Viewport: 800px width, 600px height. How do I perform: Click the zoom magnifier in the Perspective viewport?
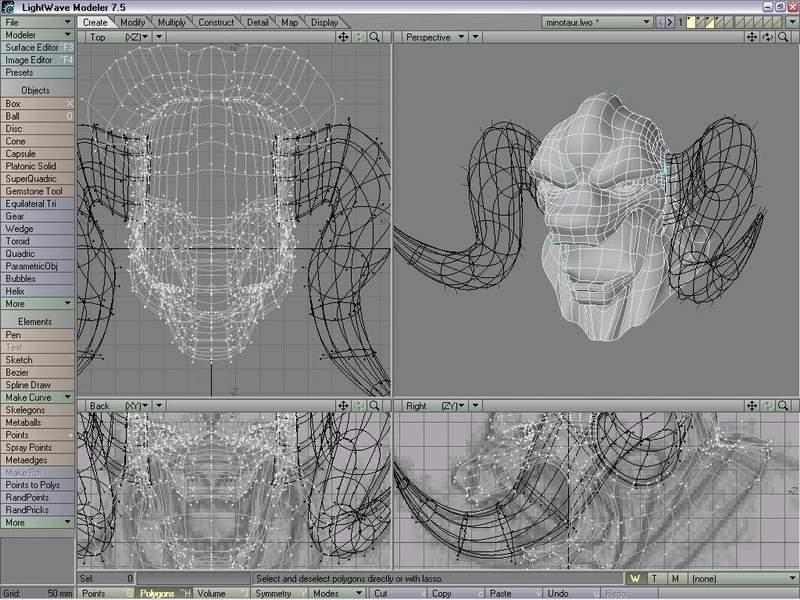point(783,37)
